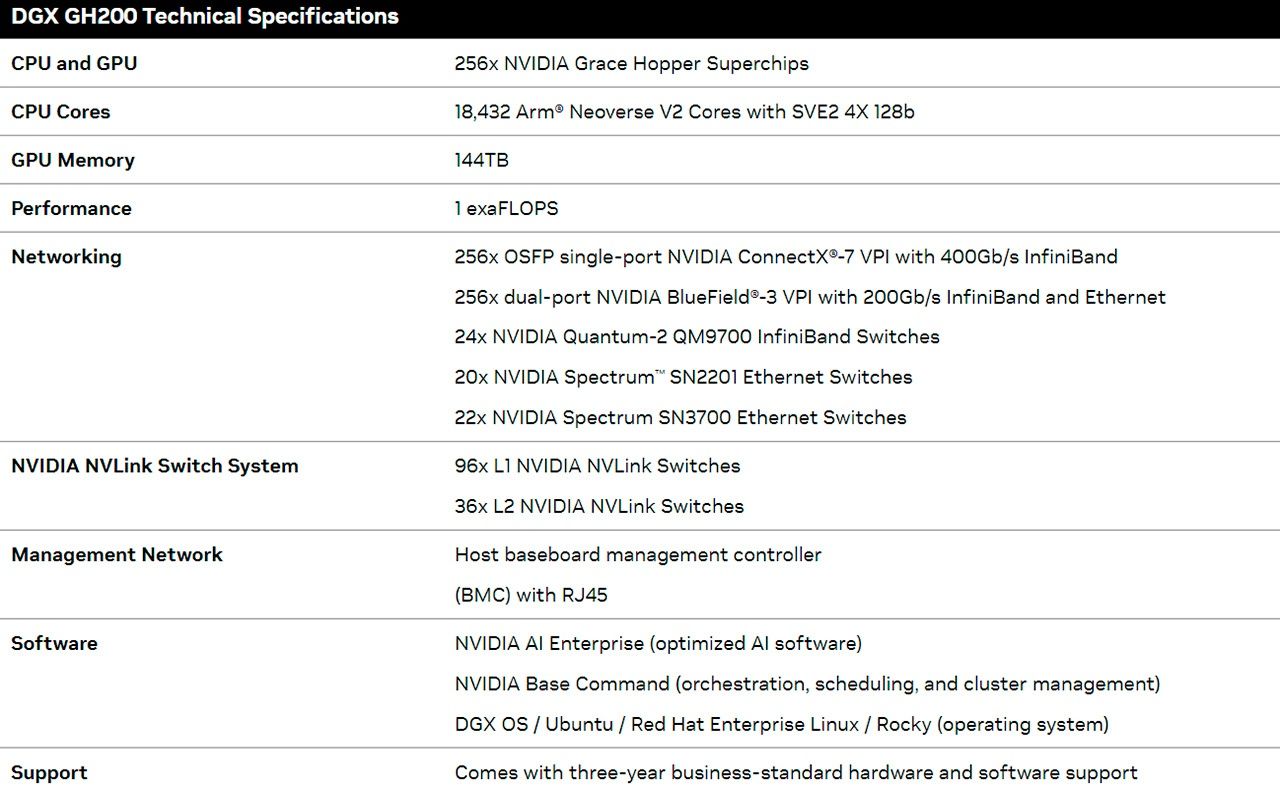Click the 1 exaFLOPS value
This screenshot has width=1280, height=791.
tap(506, 208)
